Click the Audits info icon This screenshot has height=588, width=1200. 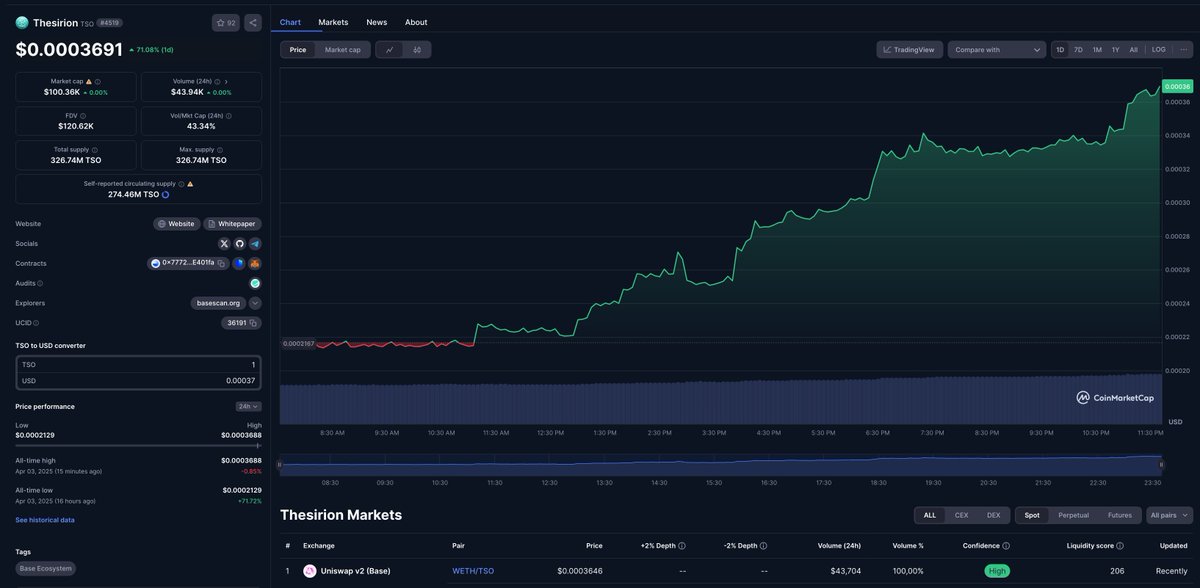pos(42,283)
